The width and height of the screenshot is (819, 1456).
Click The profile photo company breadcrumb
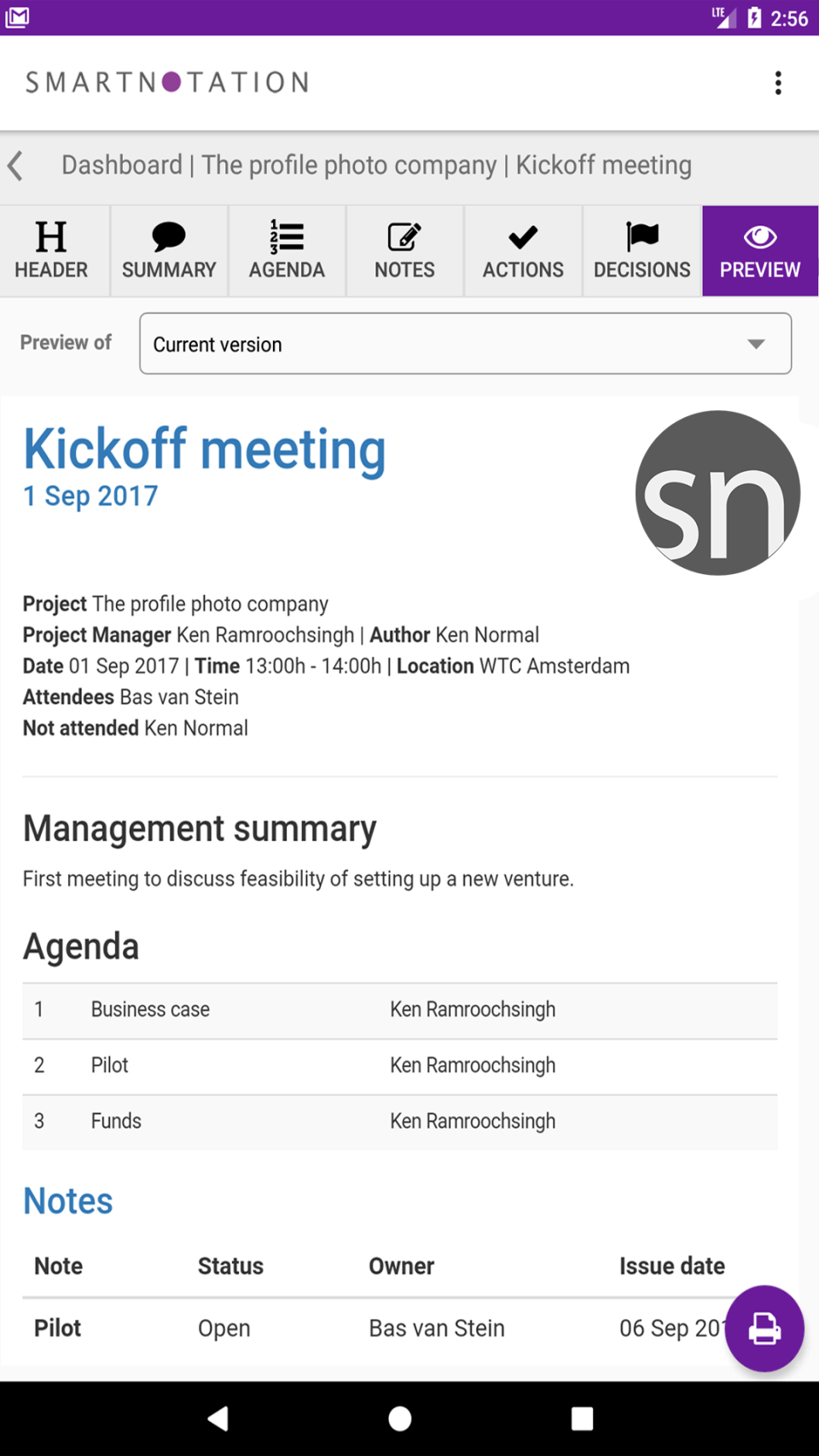tap(349, 165)
